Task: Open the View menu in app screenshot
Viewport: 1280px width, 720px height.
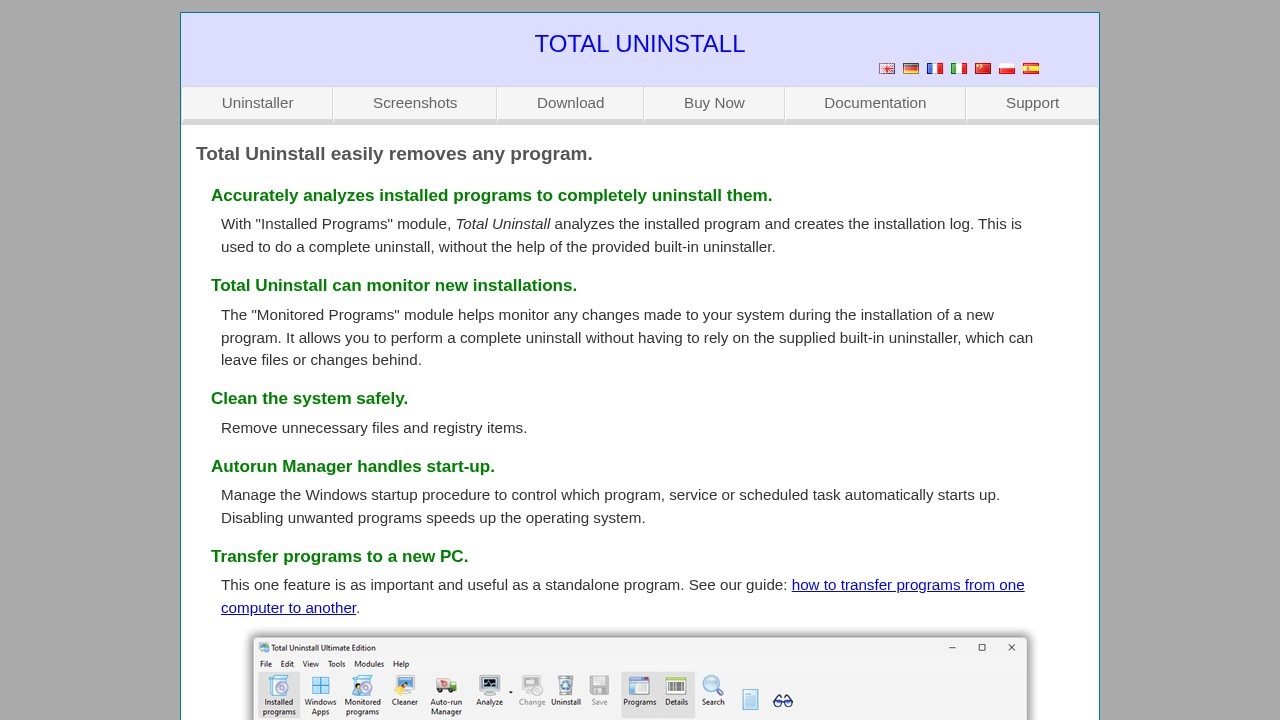Action: [x=311, y=664]
